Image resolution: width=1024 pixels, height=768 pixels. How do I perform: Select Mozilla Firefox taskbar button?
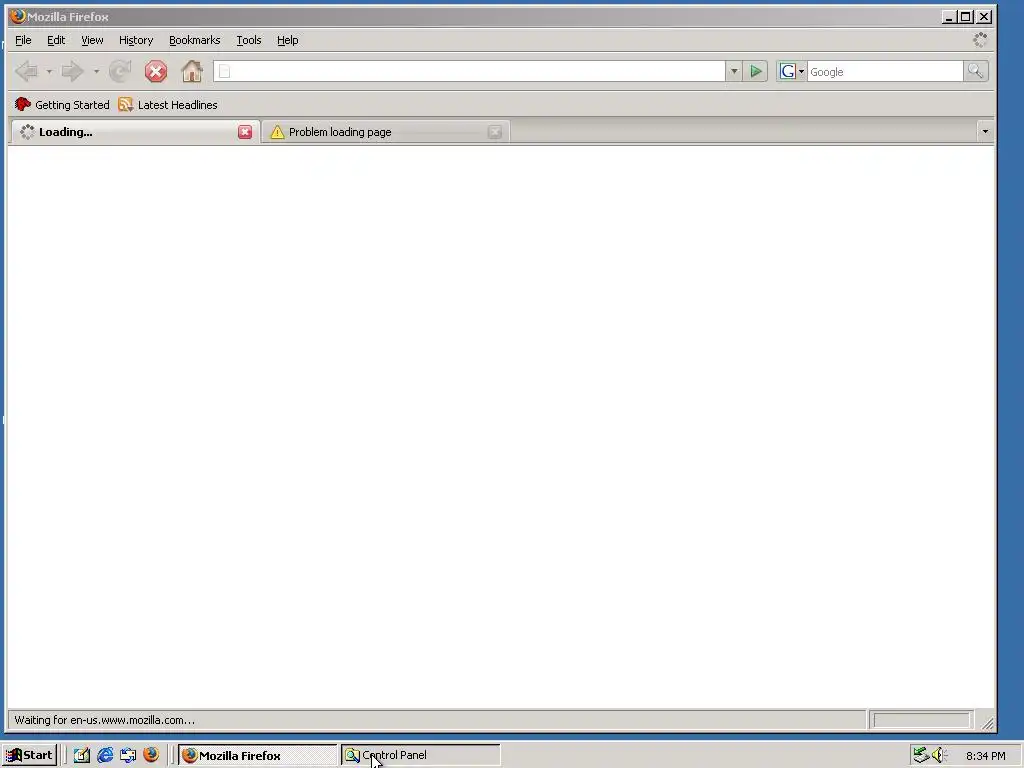tap(257, 755)
